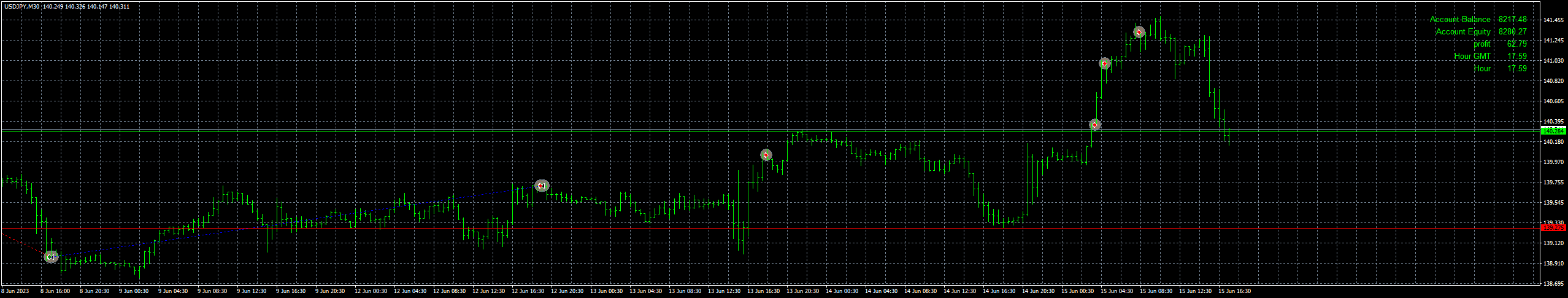Click the 14 Jun 16:30 time label

point(999,291)
